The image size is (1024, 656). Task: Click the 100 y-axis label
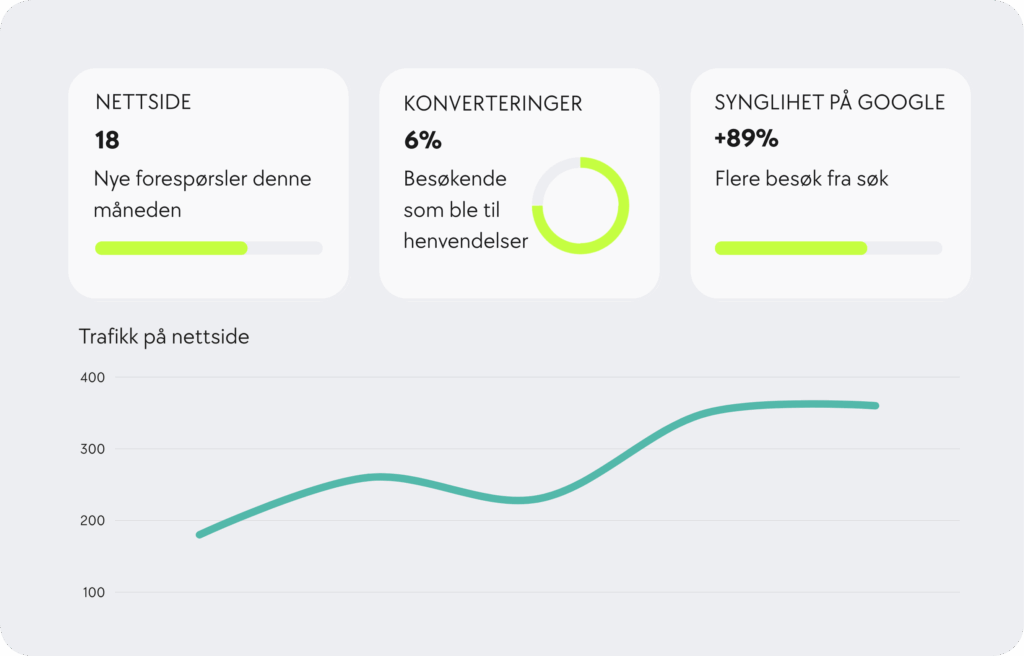click(x=94, y=593)
